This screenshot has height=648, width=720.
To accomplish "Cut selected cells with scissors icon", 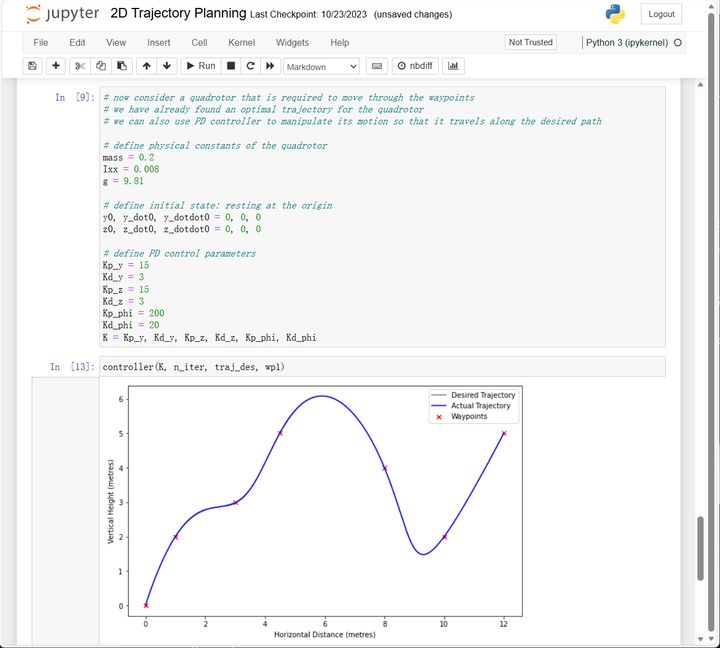I will pyautogui.click(x=80, y=66).
